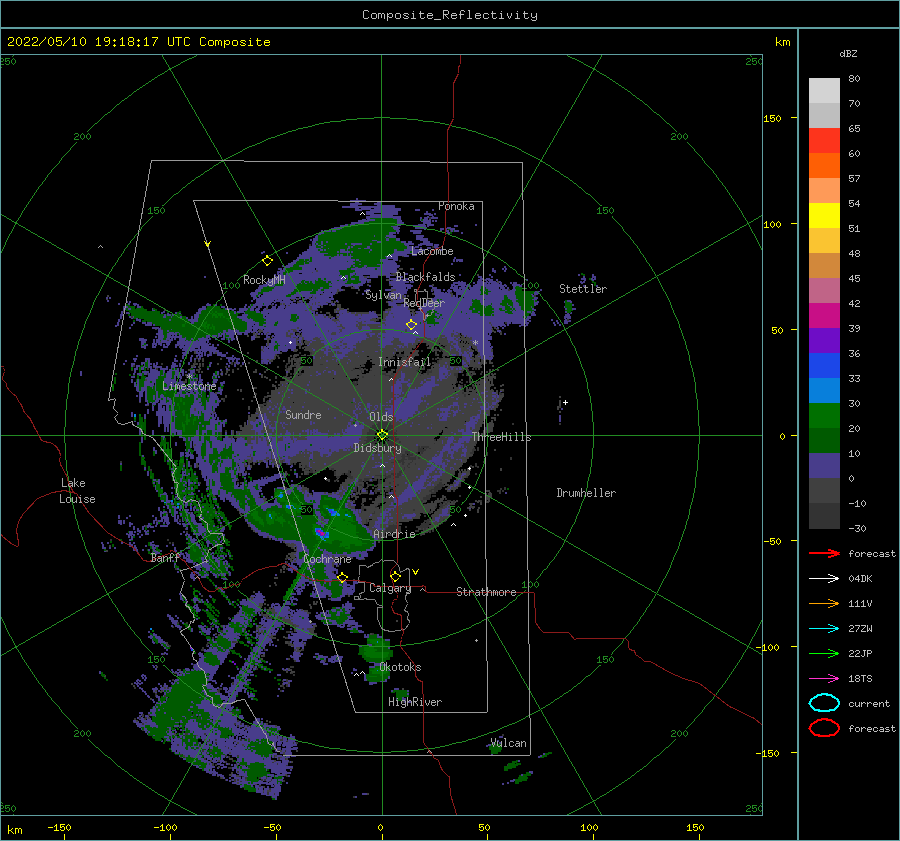Pick the royal blue block in dBZ scale
Screen dimensions: 900x841
pos(824,365)
